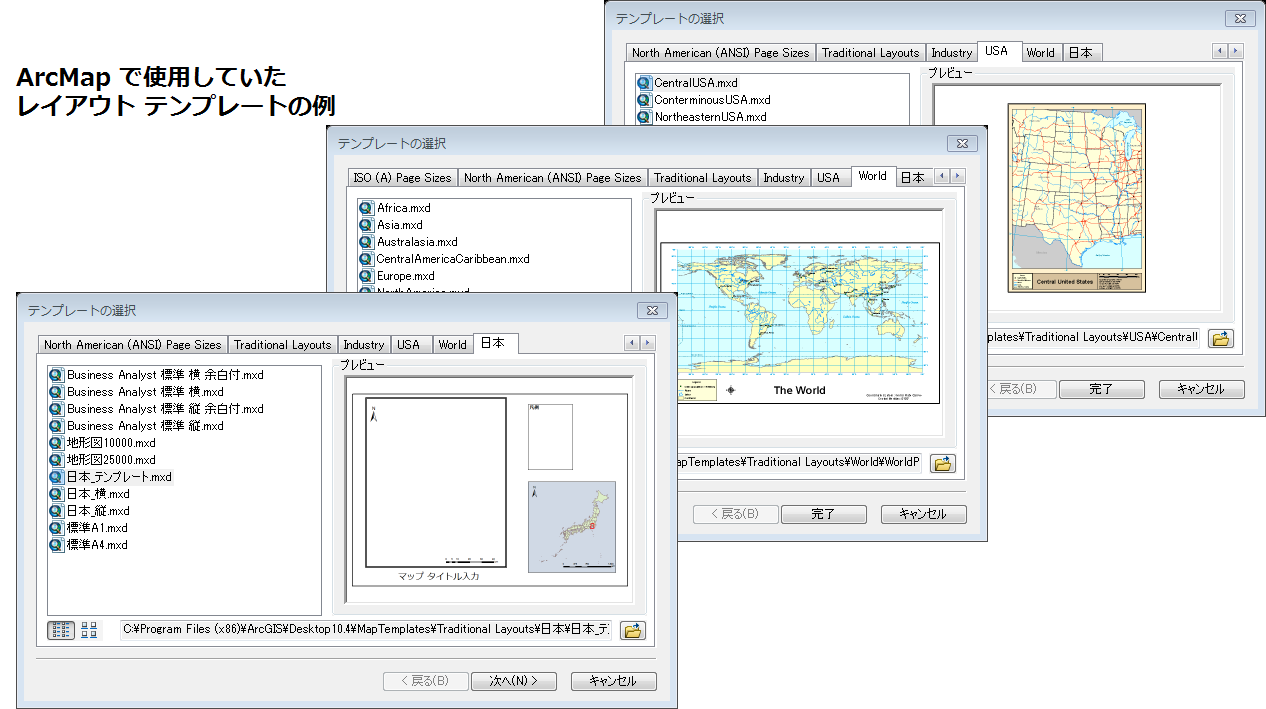1266x709 pixels.
Task: Switch to thumbnail view in 日本 dialog
Action: (x=90, y=630)
